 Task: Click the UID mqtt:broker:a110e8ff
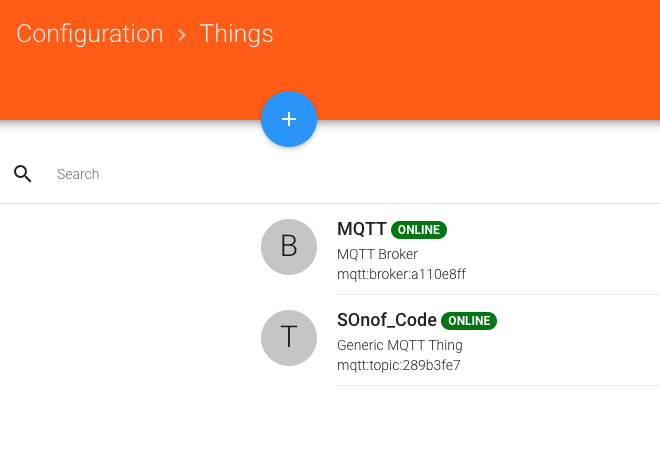(x=401, y=274)
